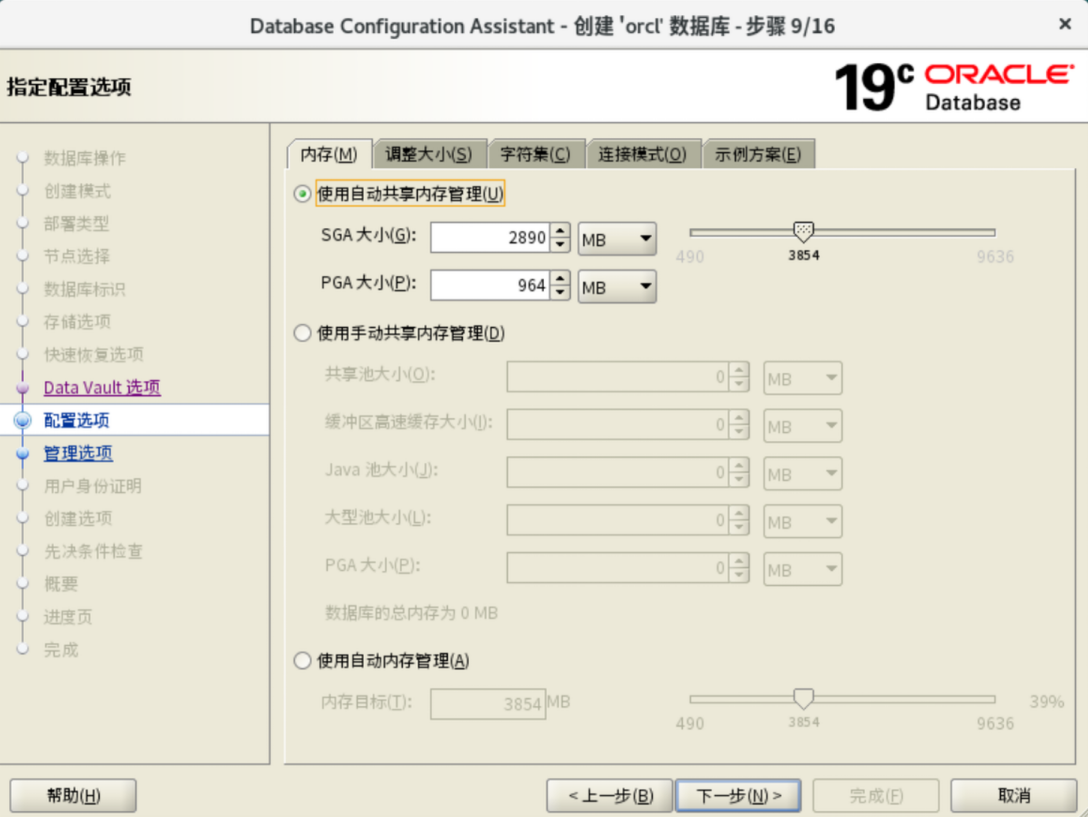1088x817 pixels.
Task: Switch to the 连接模式 tab
Action: pos(642,154)
